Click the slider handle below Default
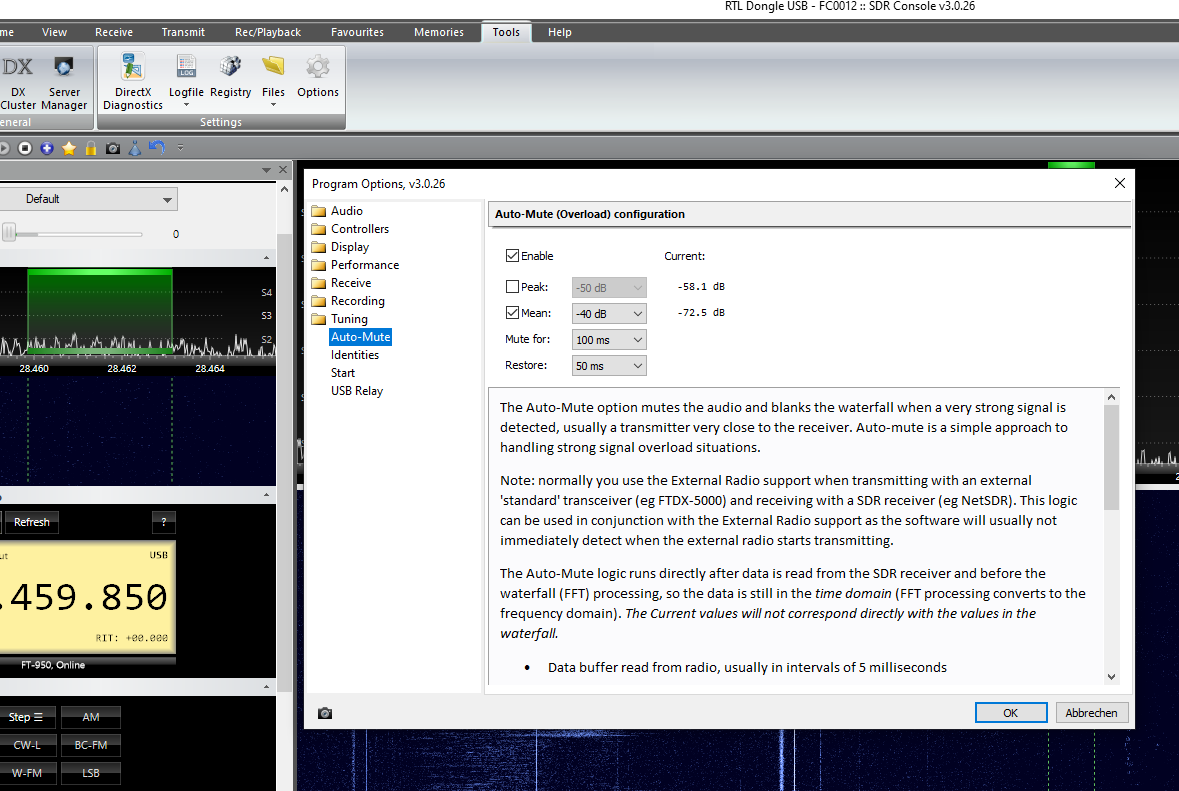Image resolution: width=1179 pixels, height=791 pixels. (x=9, y=233)
